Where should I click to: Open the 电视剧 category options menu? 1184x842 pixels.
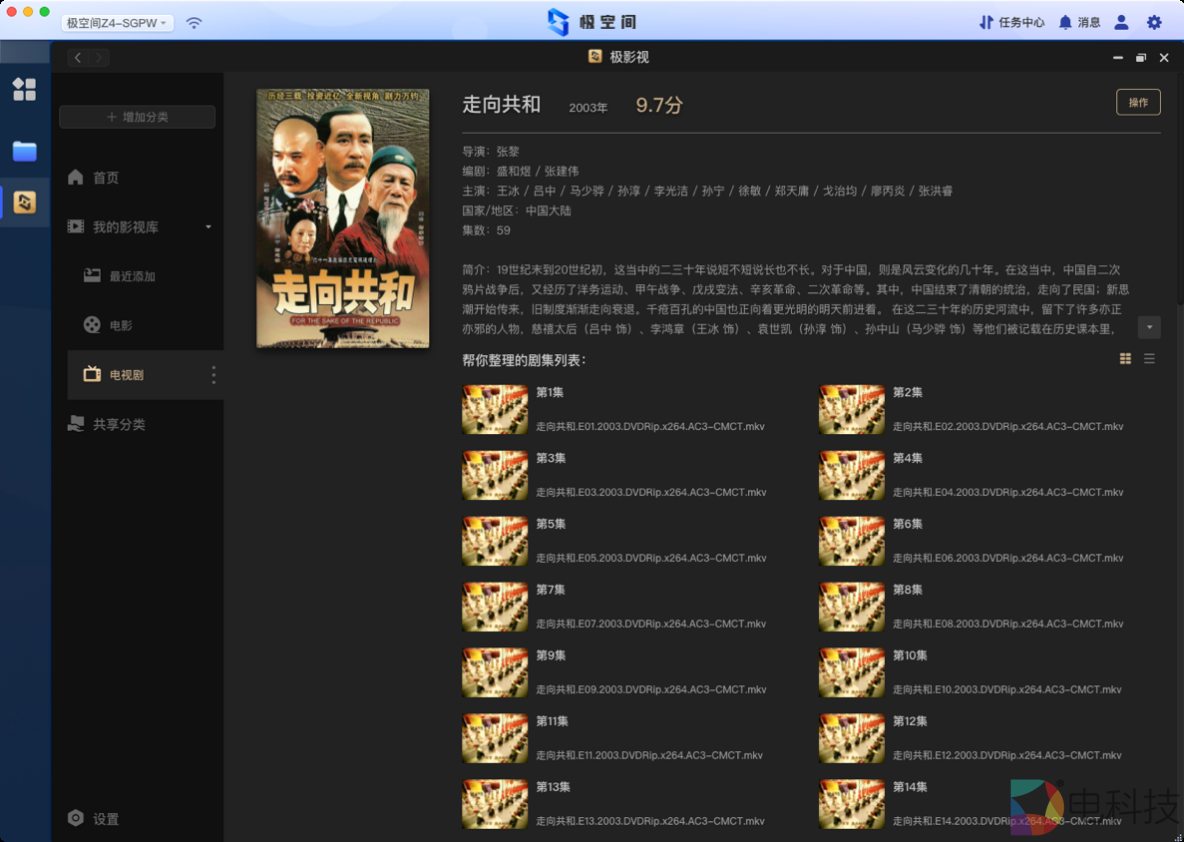coord(212,374)
